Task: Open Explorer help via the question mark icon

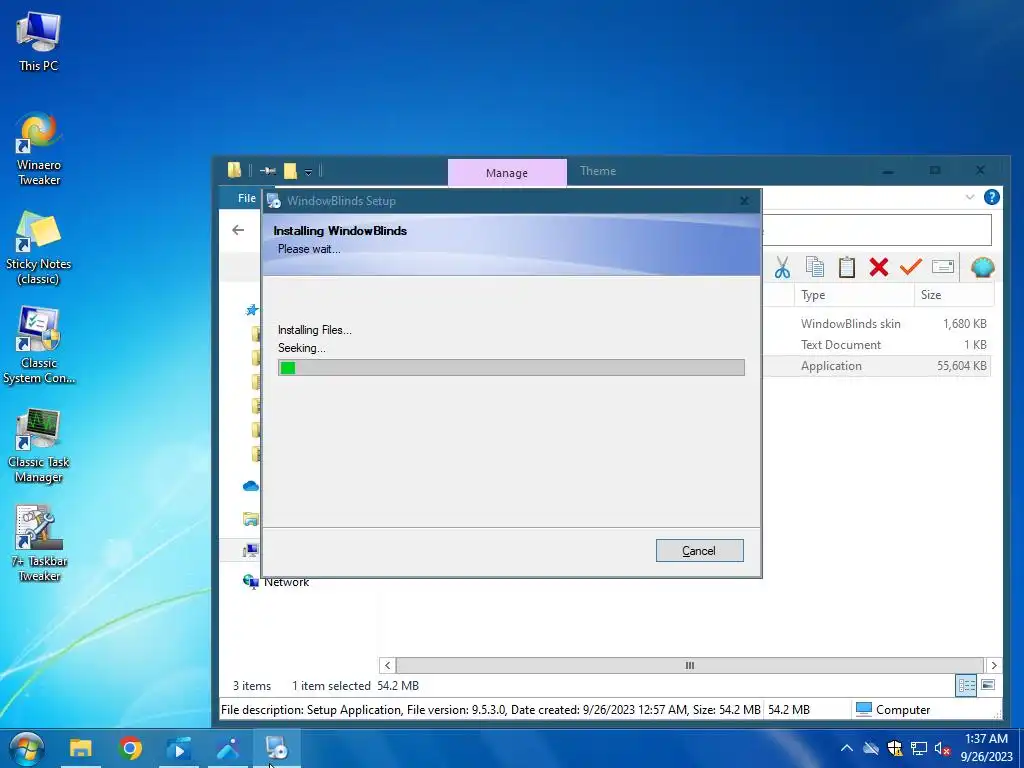Action: click(x=991, y=197)
